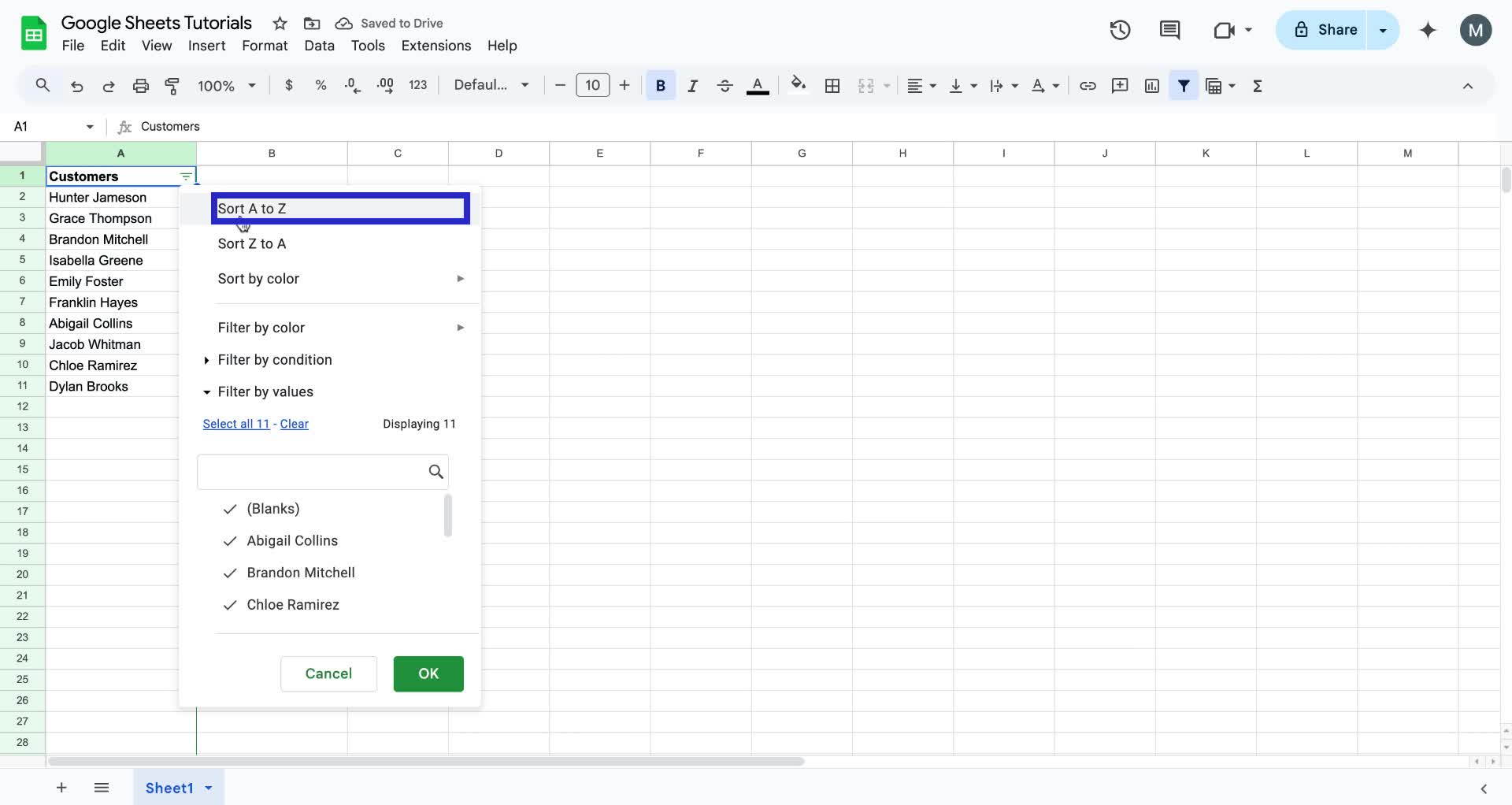Viewport: 1512px width, 805px height.
Task: Open the font size dropdown
Action: [x=592, y=85]
